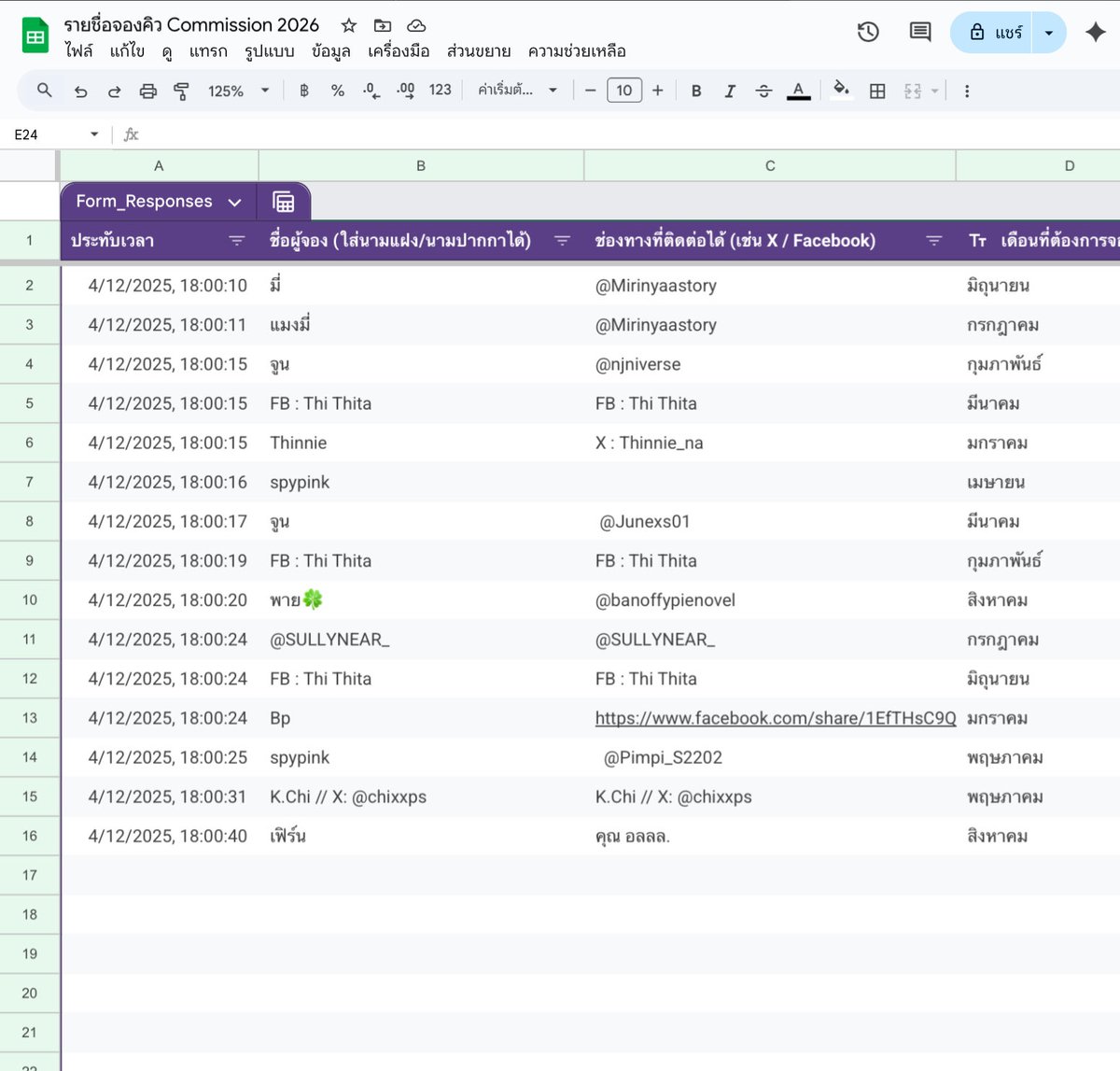This screenshot has width=1120, height=1071.
Task: Select cell containing @Junexs01
Action: [770, 522]
